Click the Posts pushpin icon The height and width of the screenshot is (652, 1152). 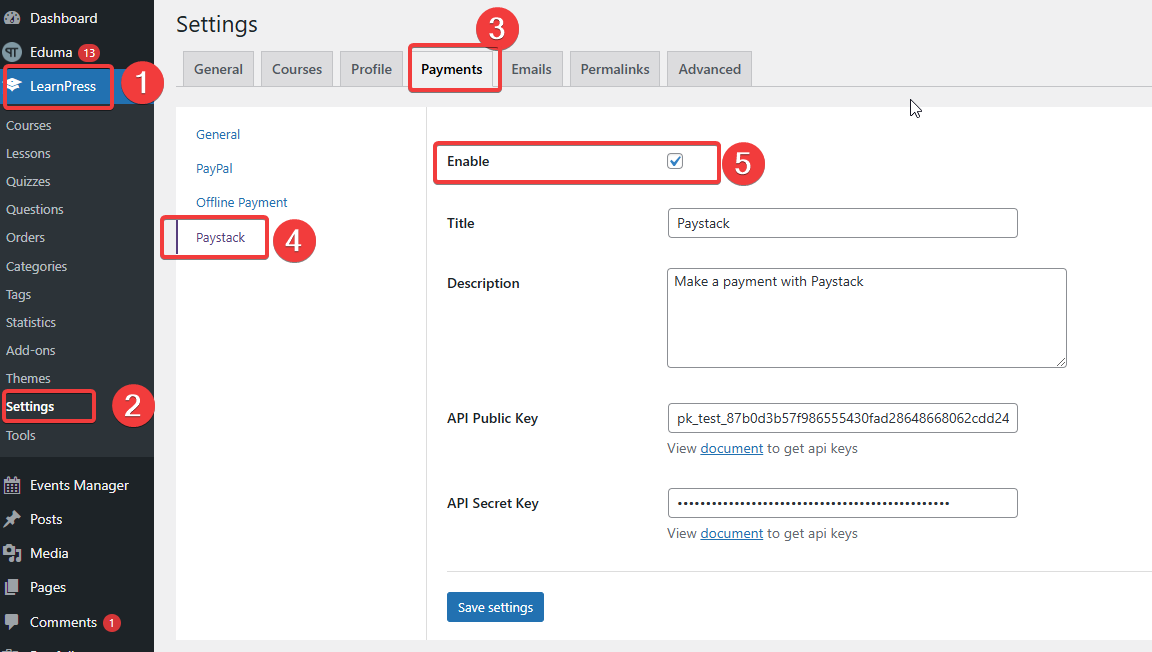click(12, 519)
